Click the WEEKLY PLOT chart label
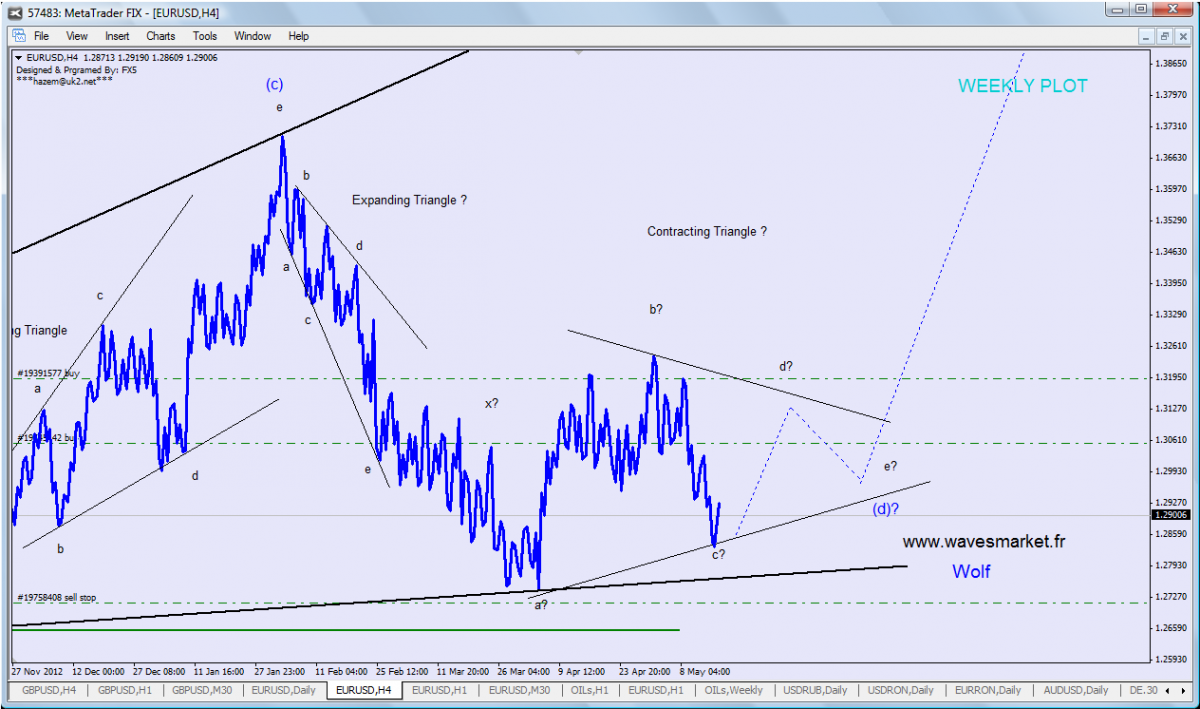Viewport: 1200px width, 709px height. 1022,86
